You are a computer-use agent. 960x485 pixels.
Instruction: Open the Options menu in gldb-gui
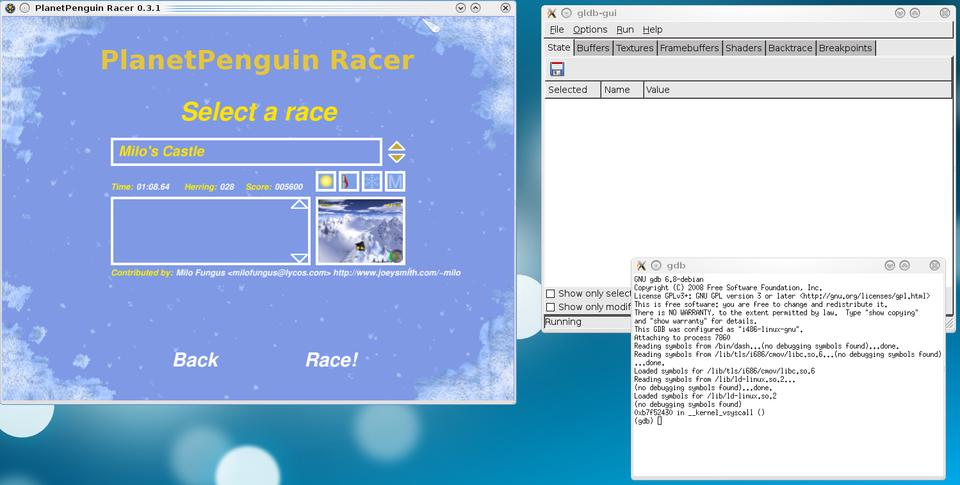(589, 30)
